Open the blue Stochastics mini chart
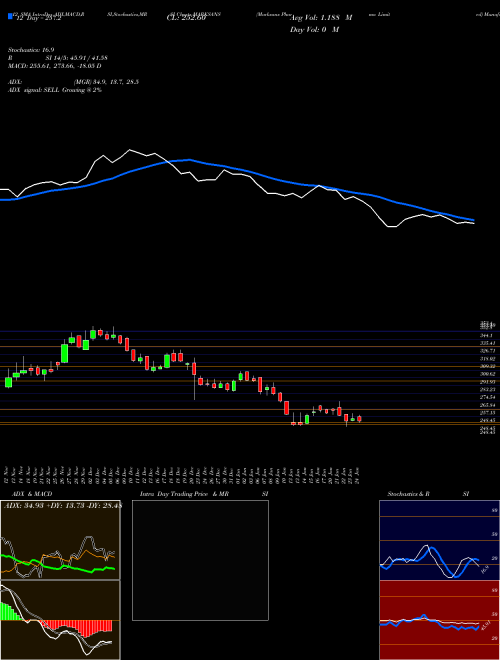Viewport: 500px width, 660px height. [x=439, y=540]
